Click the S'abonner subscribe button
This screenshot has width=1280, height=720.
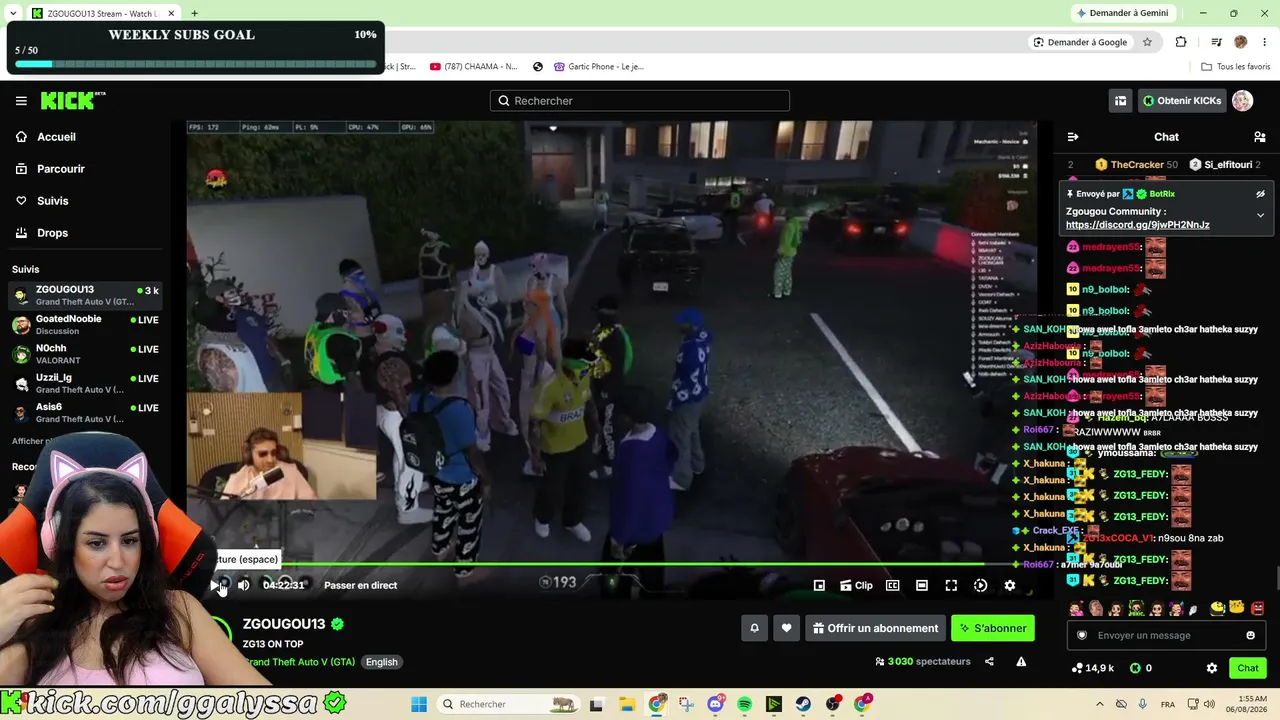pos(992,628)
